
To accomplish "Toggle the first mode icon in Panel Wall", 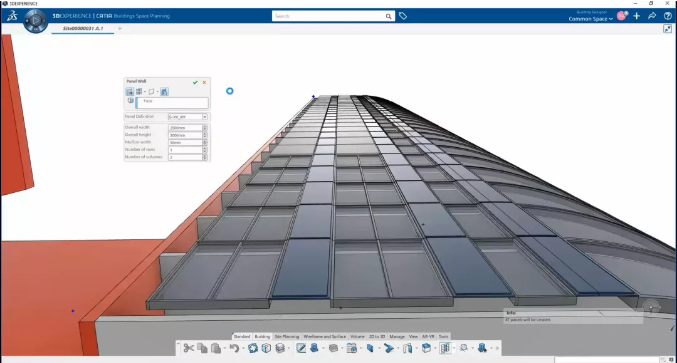I will (x=129, y=92).
